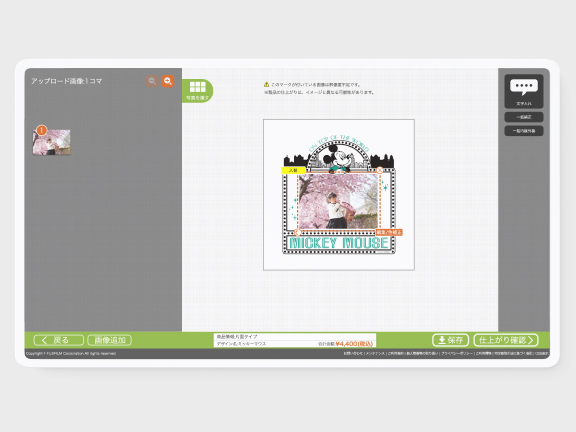Click the orange zoom-in magnifier icon
The width and height of the screenshot is (576, 432).
[168, 81]
